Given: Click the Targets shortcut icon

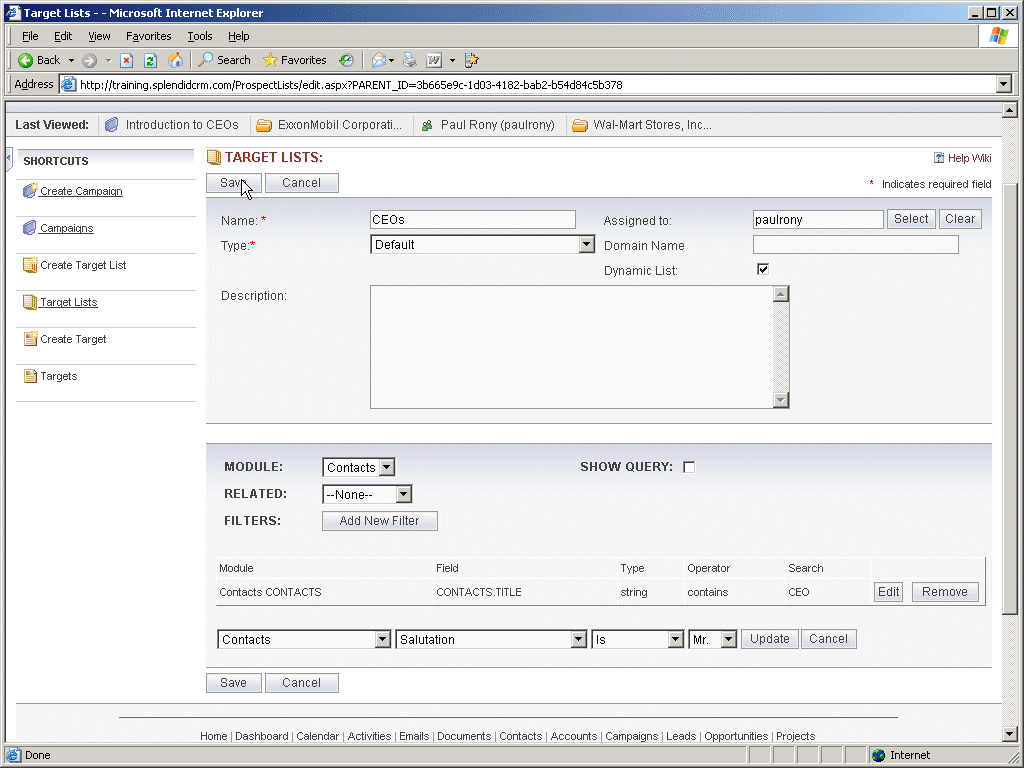Looking at the screenshot, I should tap(29, 376).
